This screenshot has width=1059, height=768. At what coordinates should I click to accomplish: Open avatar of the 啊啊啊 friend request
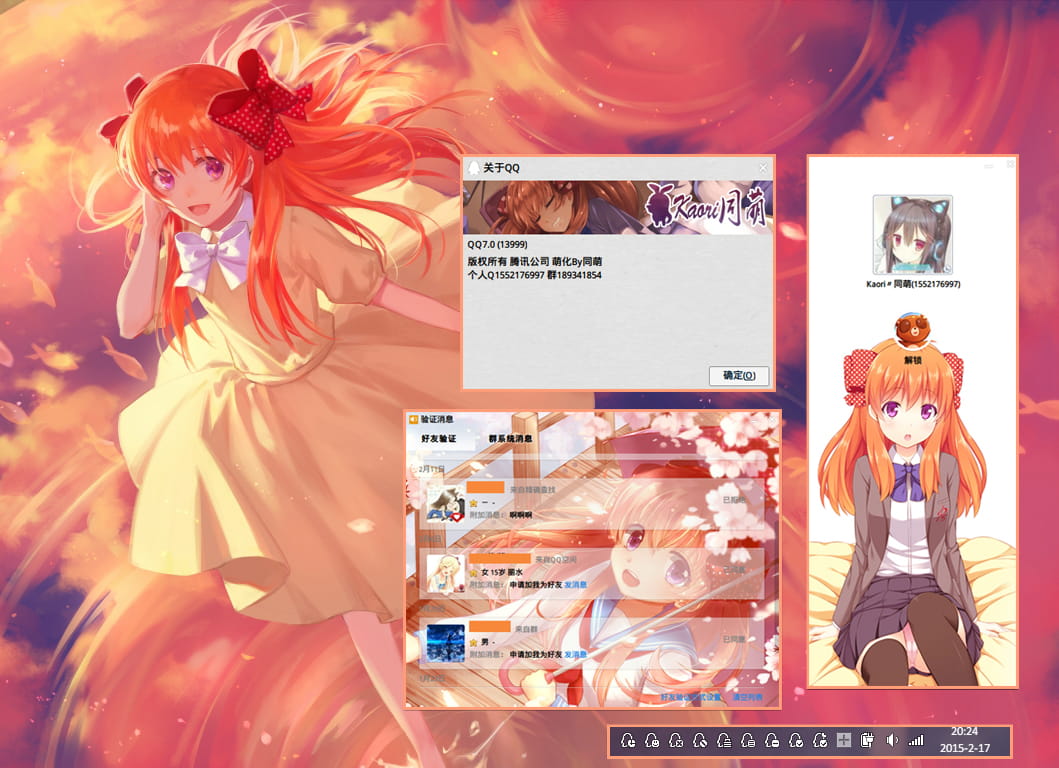pyautogui.click(x=445, y=504)
